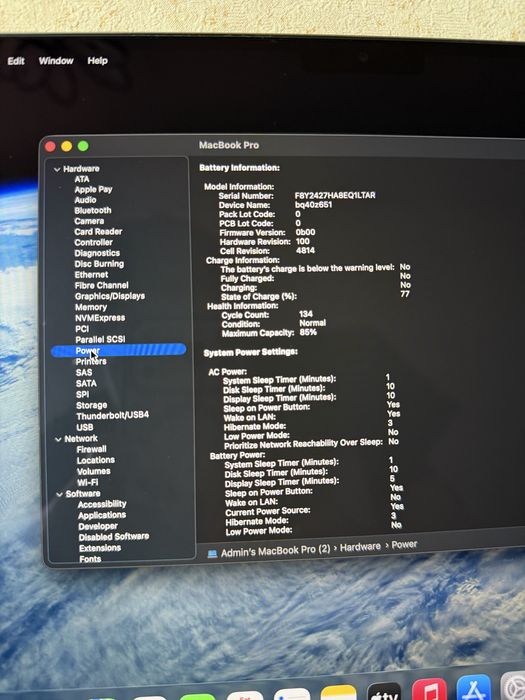Screen dimensions: 525x700
Task: Select Extensions under Software
Action: tap(100, 548)
